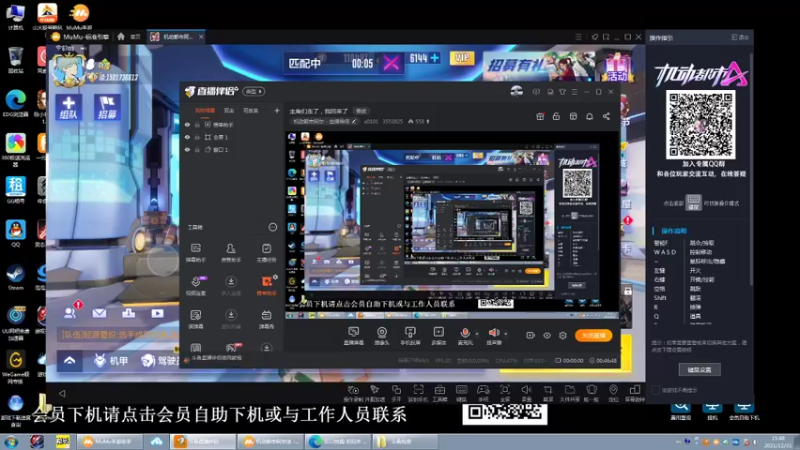Click the speaker 扬声器 icon
This screenshot has width=800, height=450.
click(494, 334)
